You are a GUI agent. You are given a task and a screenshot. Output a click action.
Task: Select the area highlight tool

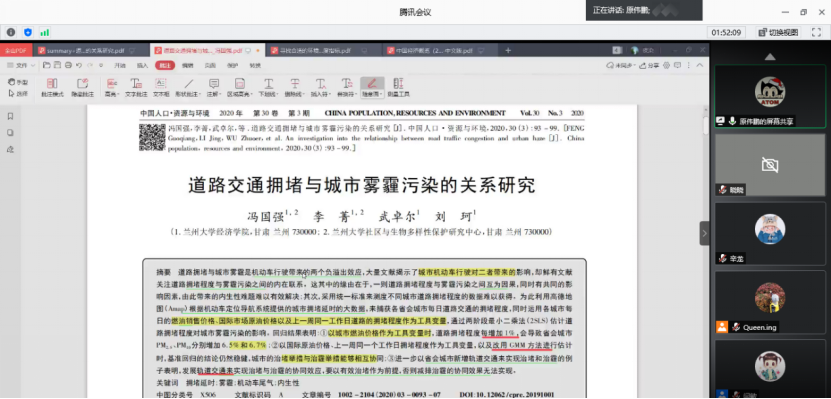(x=240, y=87)
